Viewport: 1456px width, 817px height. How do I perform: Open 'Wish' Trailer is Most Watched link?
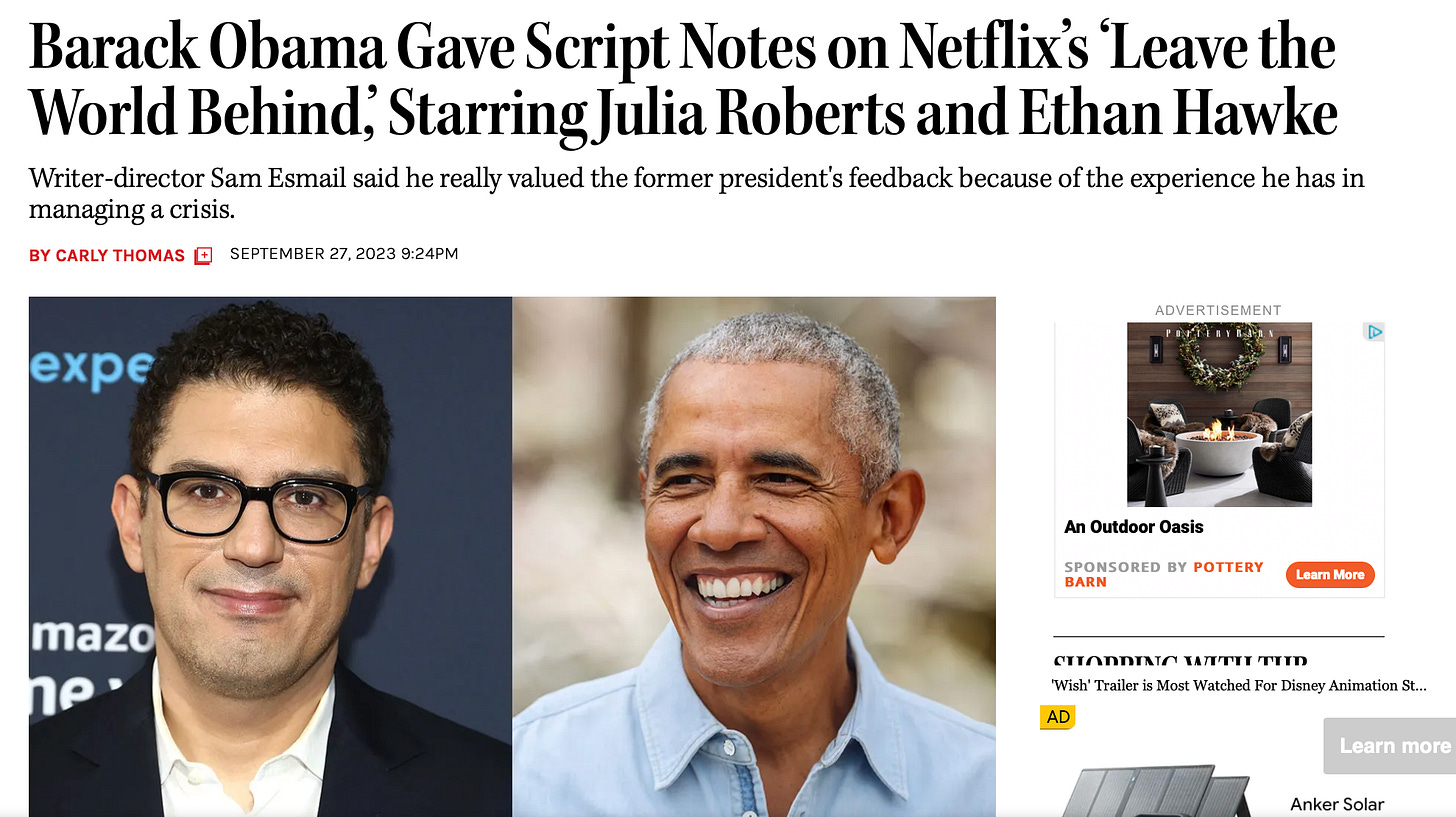point(1239,685)
